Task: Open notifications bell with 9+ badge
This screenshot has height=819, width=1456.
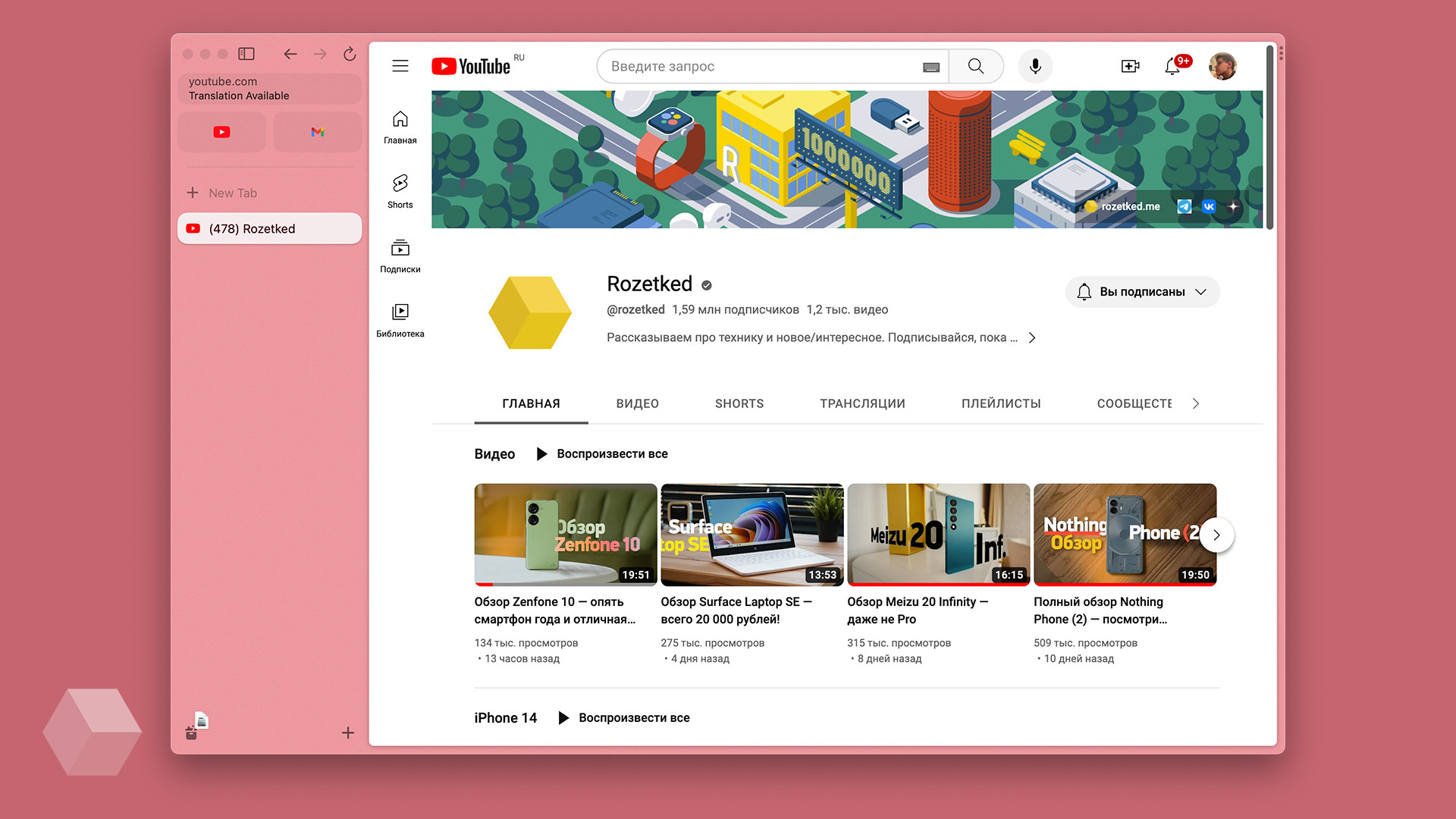Action: [x=1172, y=66]
